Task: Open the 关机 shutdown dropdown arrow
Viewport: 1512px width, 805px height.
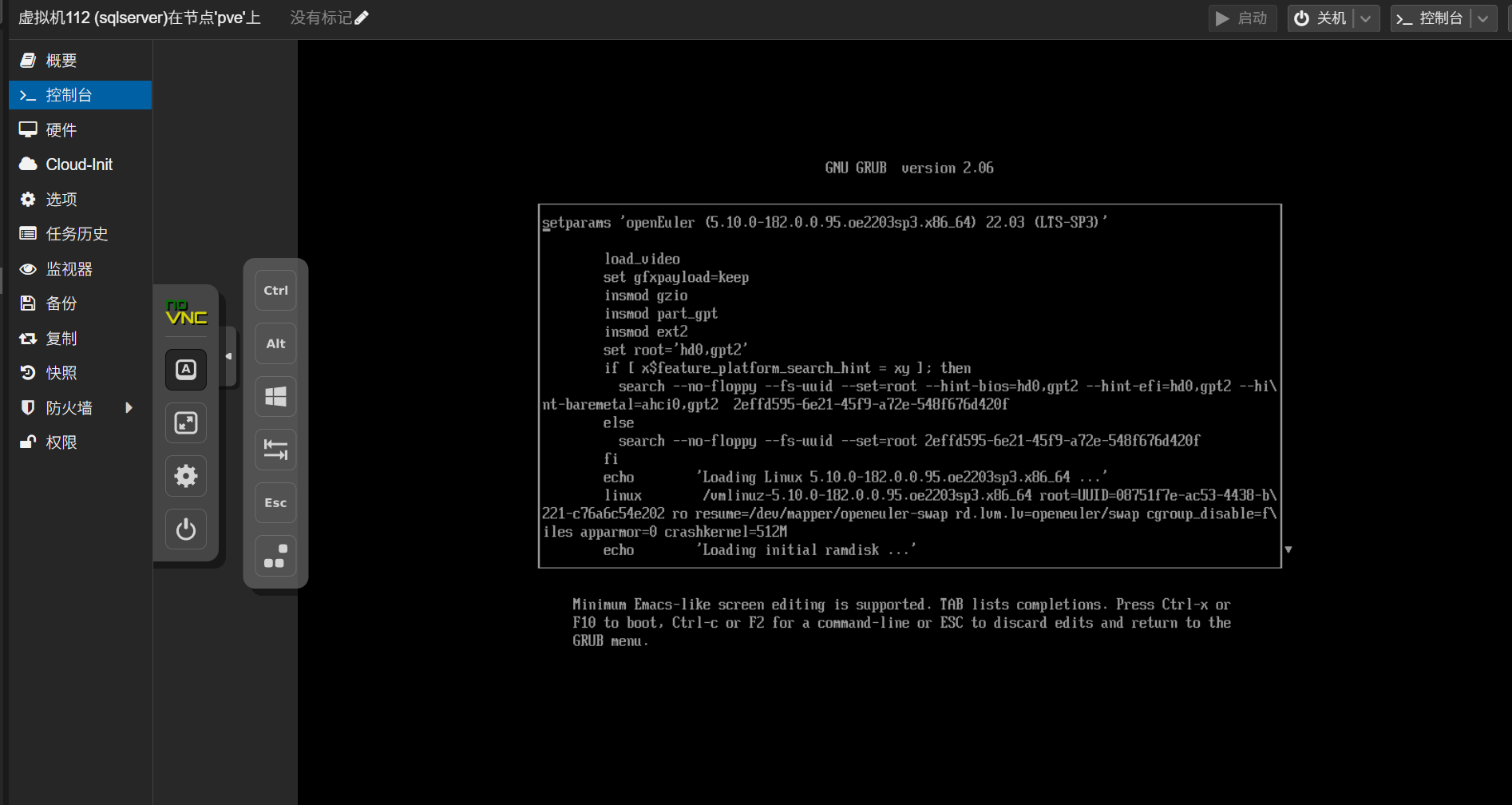Action: pos(1366,18)
